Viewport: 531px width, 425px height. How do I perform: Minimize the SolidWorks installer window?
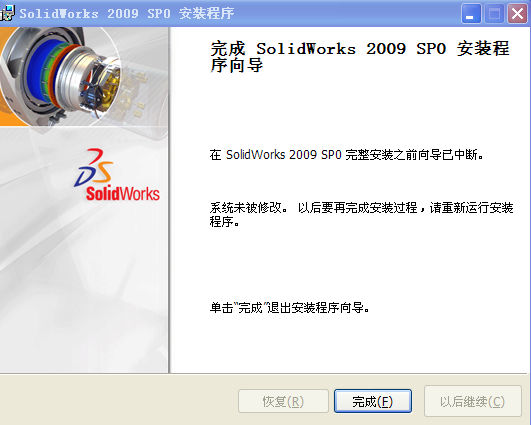click(x=471, y=14)
